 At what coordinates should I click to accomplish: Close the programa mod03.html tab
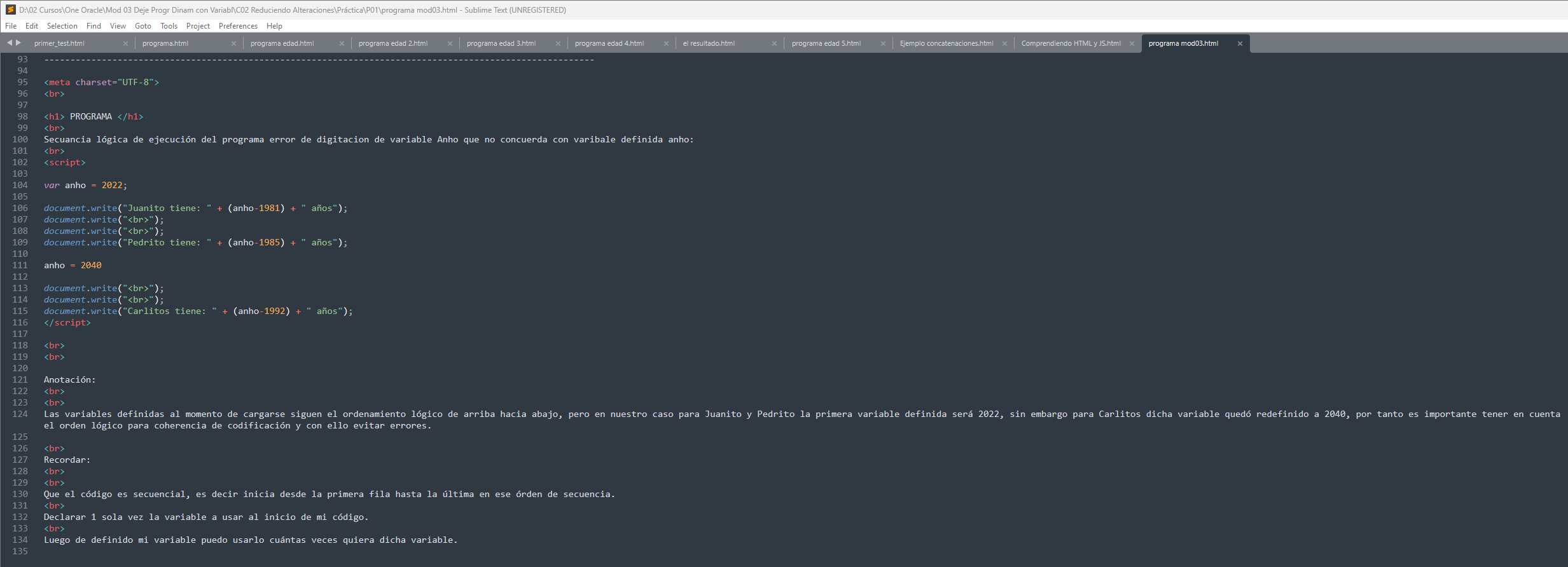1240,43
